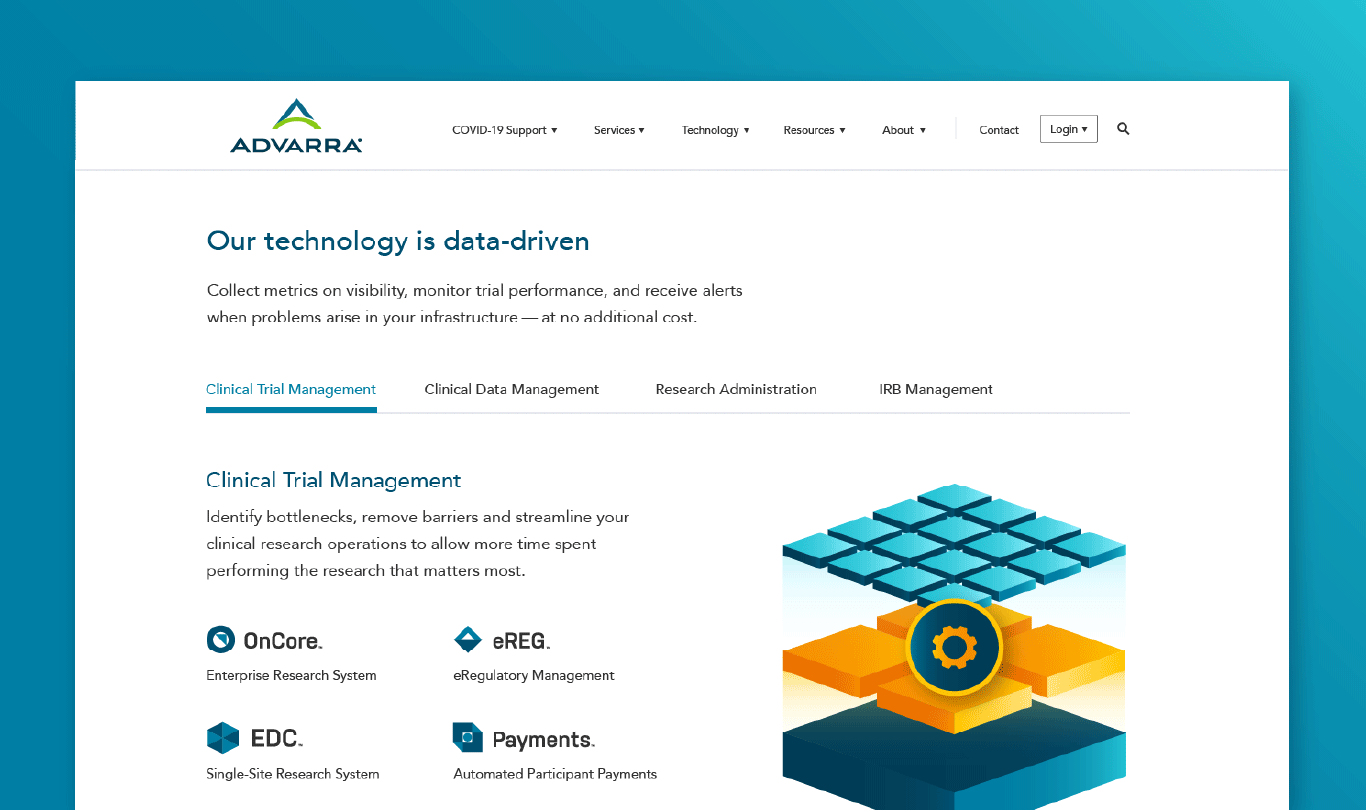Expand the Services dropdown
This screenshot has height=810, width=1366.
[x=619, y=130]
